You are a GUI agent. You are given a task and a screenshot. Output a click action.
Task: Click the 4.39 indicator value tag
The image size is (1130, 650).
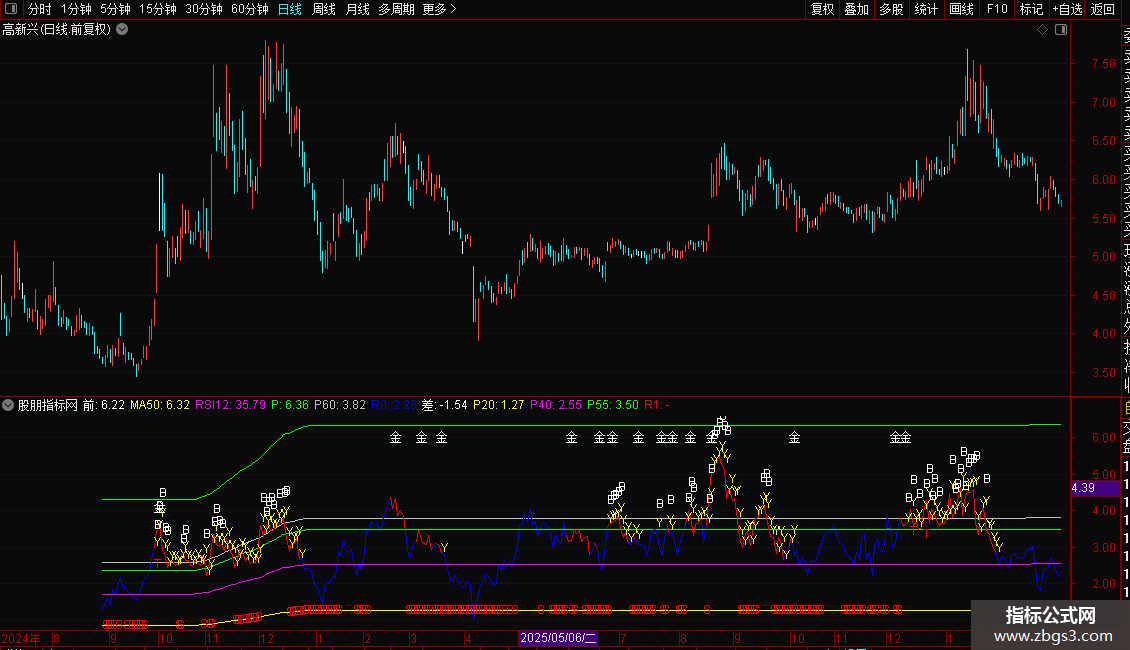click(1095, 488)
